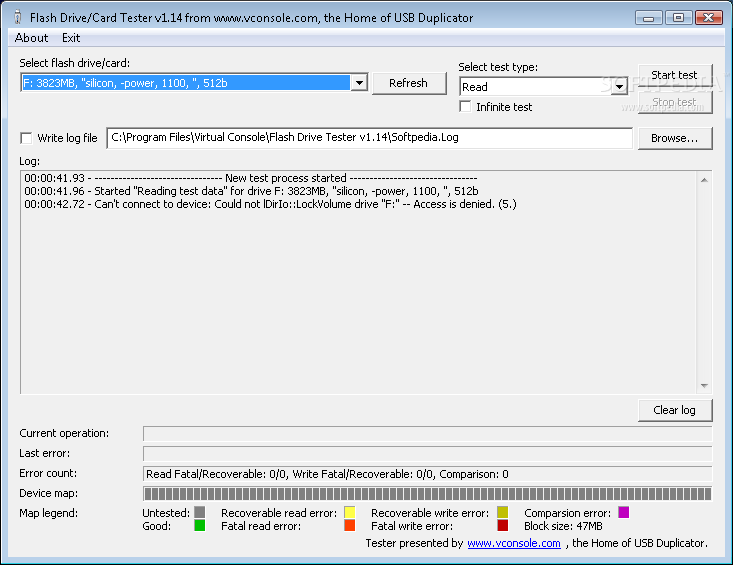Click the 'Access is denied' log line

pos(270,204)
